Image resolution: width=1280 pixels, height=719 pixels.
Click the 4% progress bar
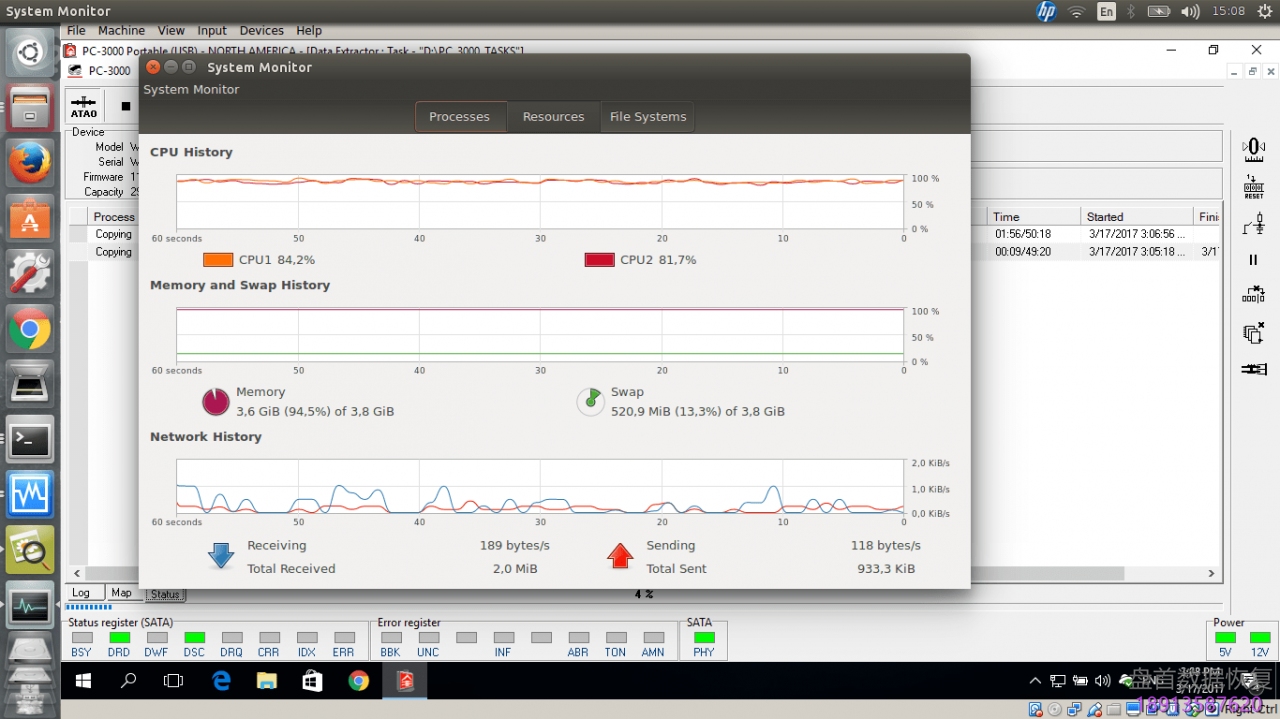647,593
